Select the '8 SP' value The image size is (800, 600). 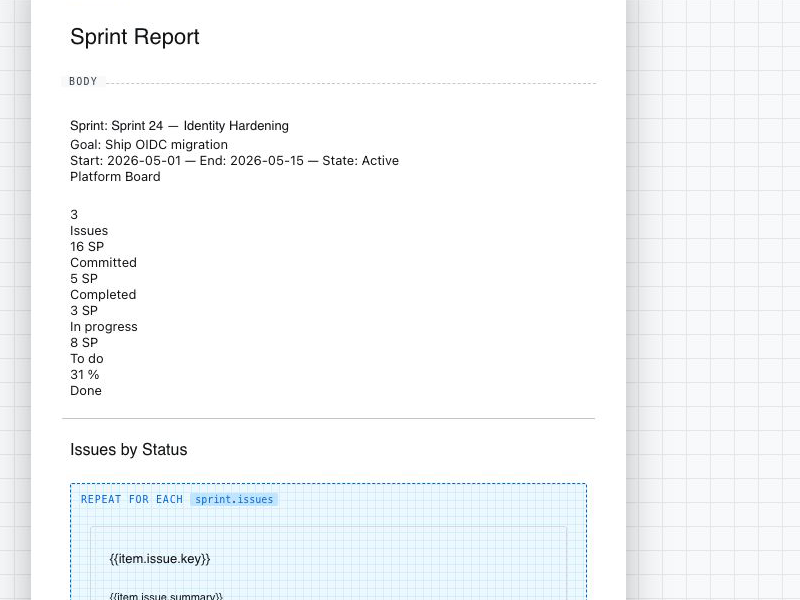(84, 343)
